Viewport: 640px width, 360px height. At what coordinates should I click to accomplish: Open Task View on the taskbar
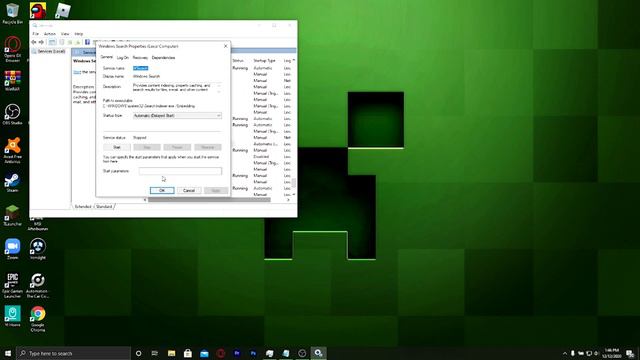155,353
